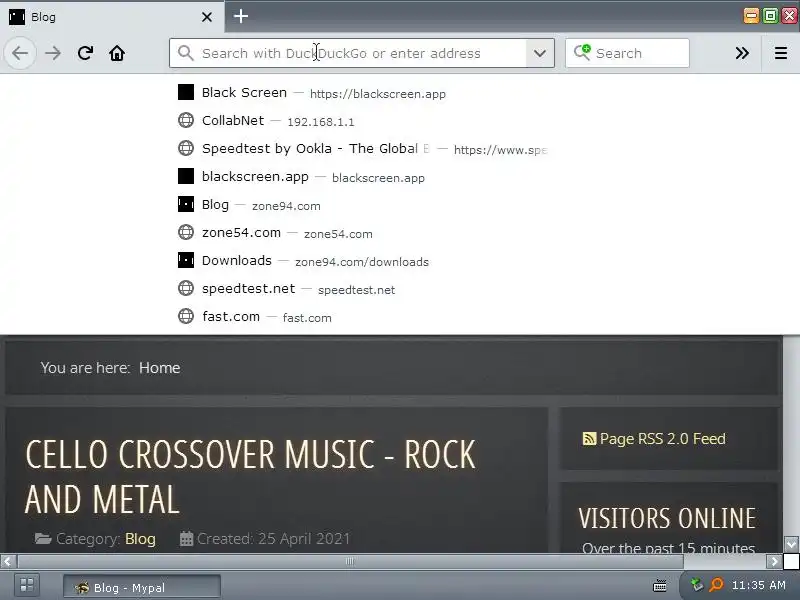This screenshot has height=600, width=800.
Task: Click globe icon beside CollabNet
Action: [x=186, y=120]
